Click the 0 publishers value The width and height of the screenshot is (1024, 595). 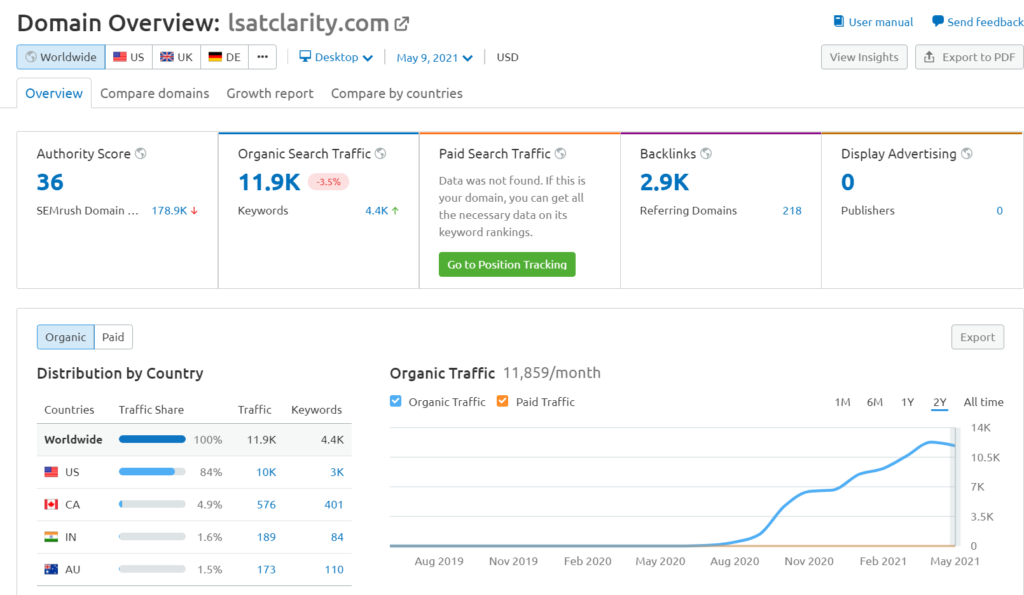(x=999, y=210)
